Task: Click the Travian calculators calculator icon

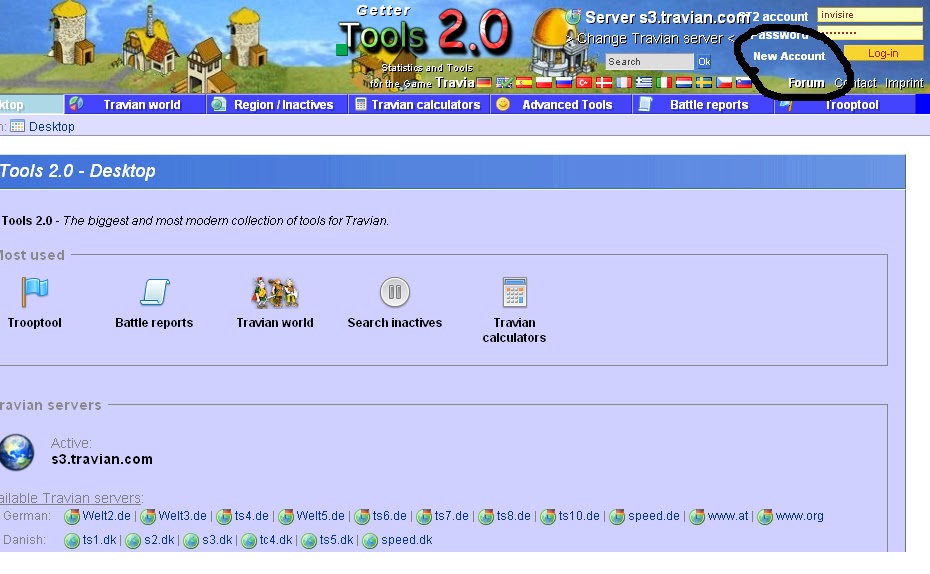Action: tap(514, 292)
